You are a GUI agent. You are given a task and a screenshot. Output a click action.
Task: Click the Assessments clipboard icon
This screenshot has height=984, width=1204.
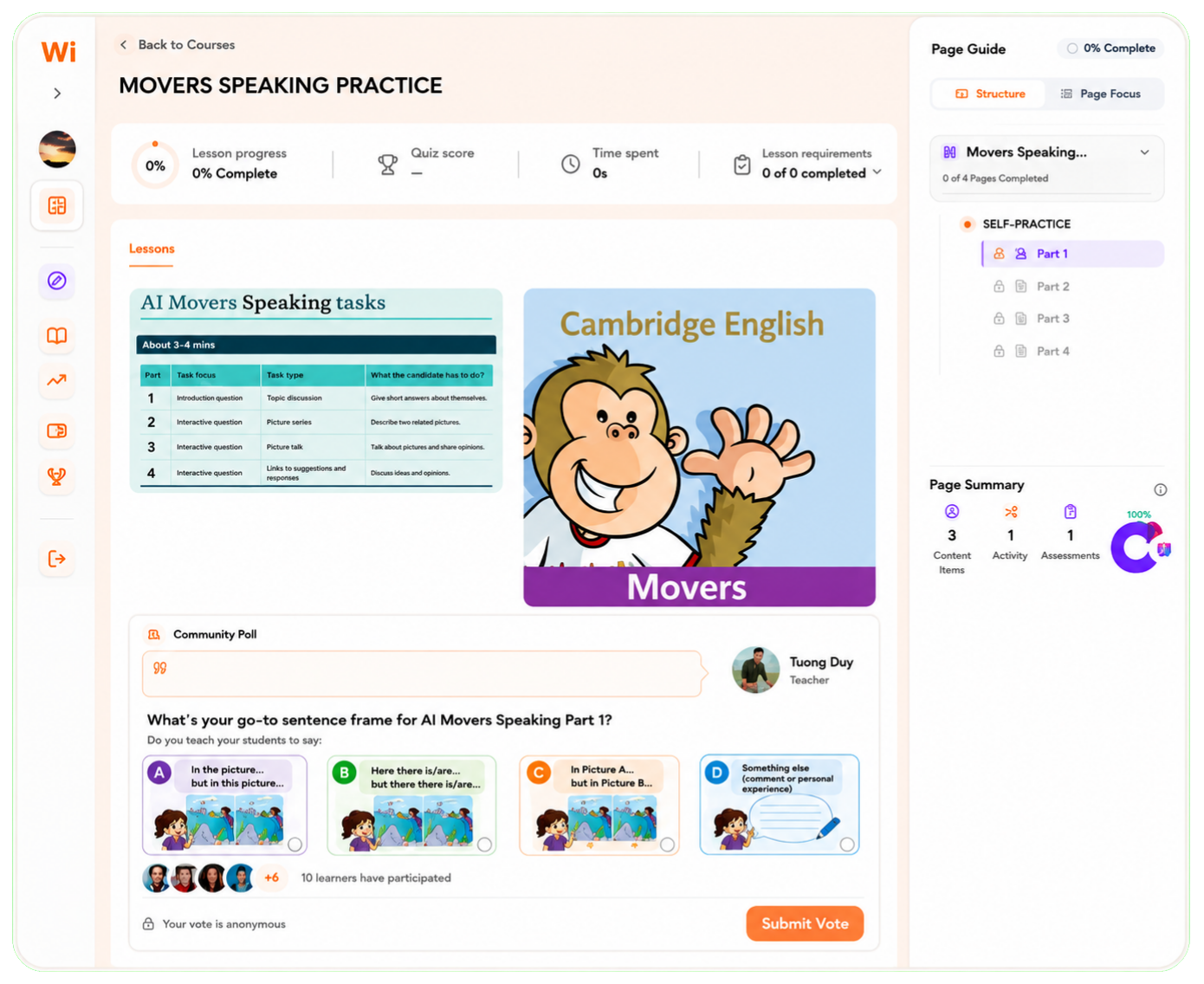[1071, 512]
